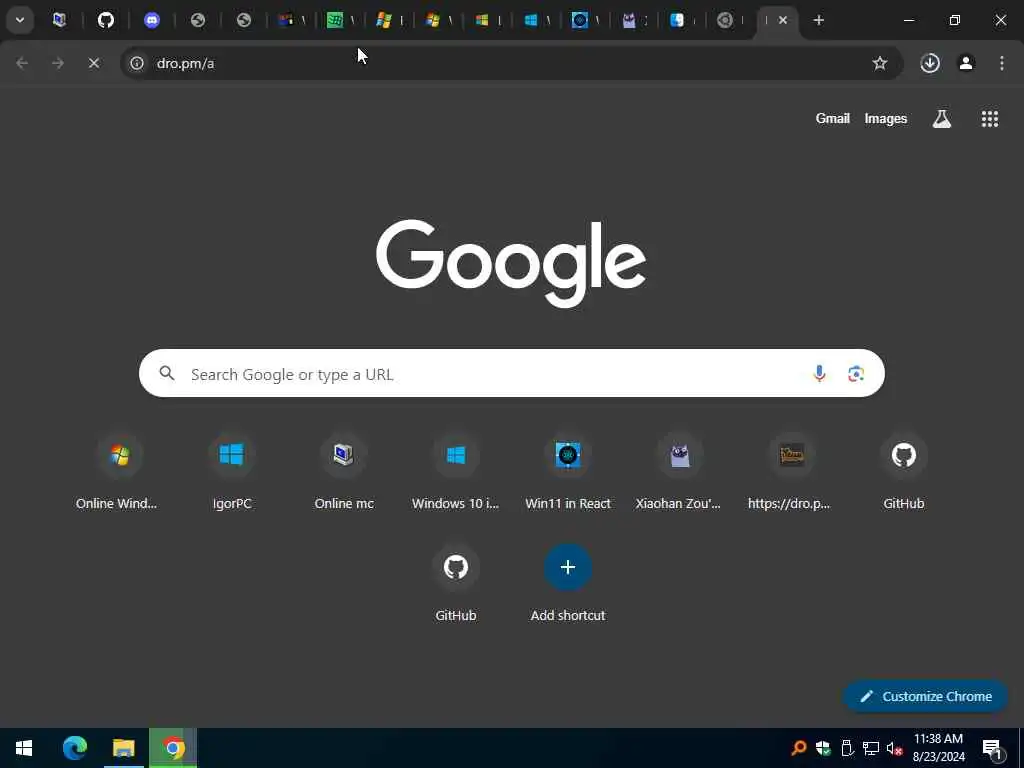Click the Google search box

[511, 374]
